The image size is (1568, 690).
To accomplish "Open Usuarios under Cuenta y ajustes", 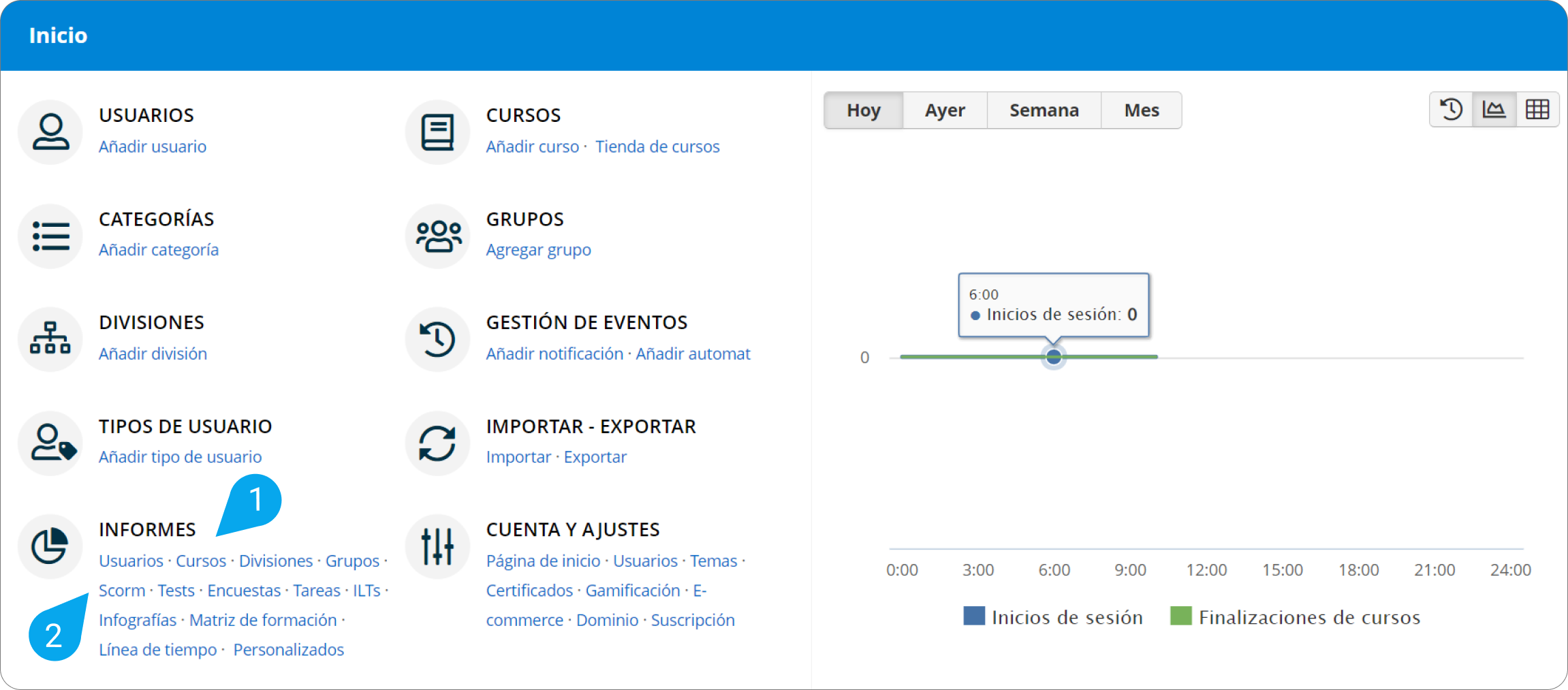I will pyautogui.click(x=645, y=561).
